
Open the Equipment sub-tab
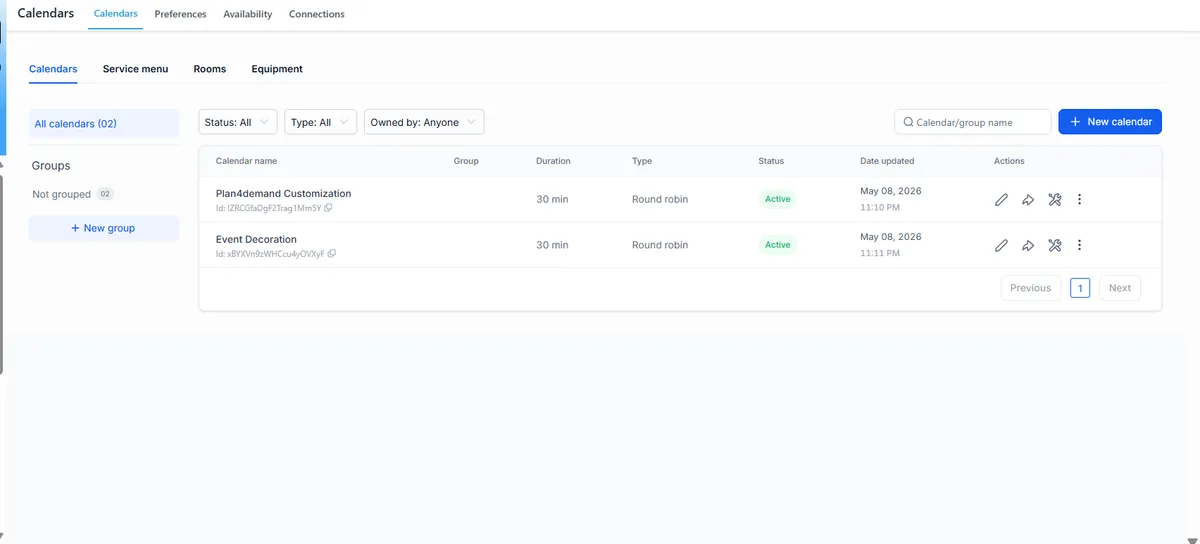click(x=277, y=69)
